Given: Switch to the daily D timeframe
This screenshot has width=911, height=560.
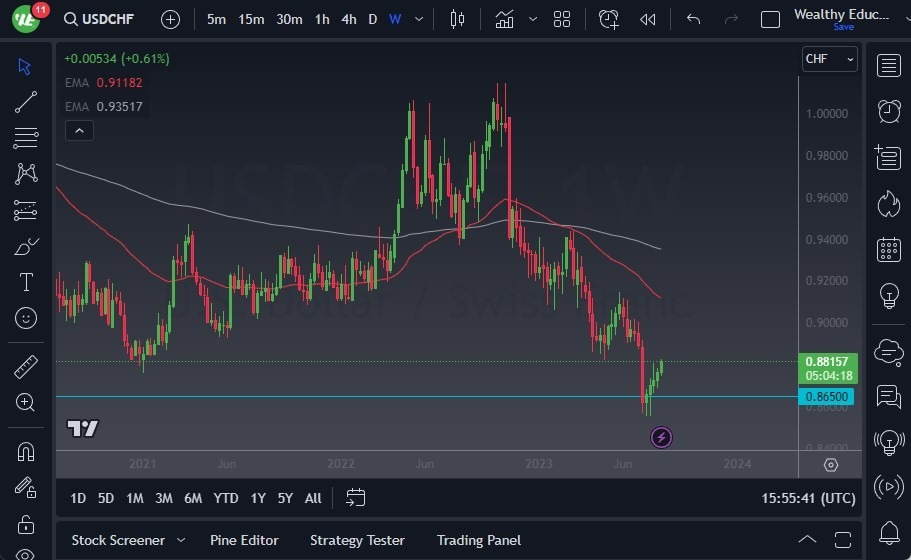Looking at the screenshot, I should pyautogui.click(x=372, y=19).
